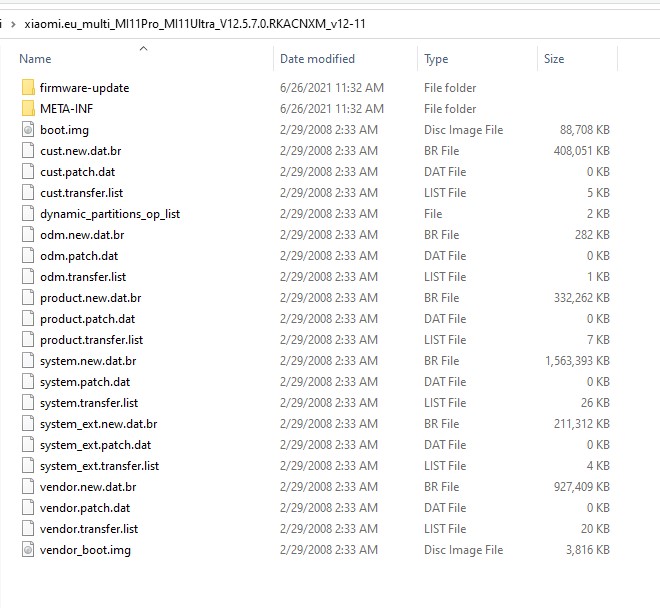The image size is (660, 608).
Task: Select the vendor.patch.dat file name
Action: click(x=85, y=508)
